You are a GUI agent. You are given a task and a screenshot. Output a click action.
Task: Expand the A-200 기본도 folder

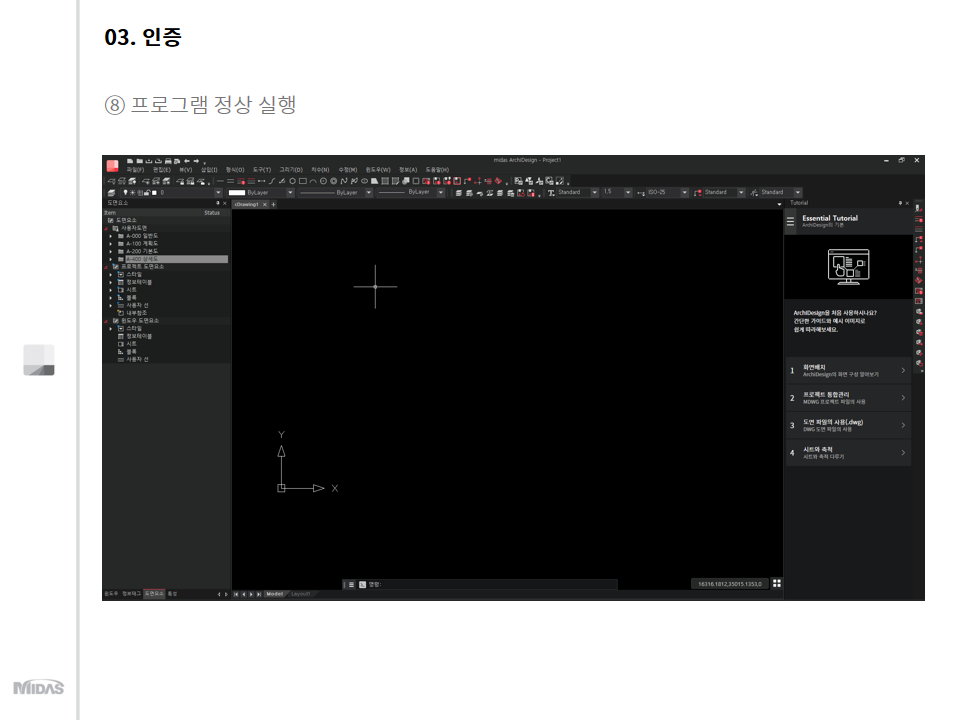click(x=111, y=251)
